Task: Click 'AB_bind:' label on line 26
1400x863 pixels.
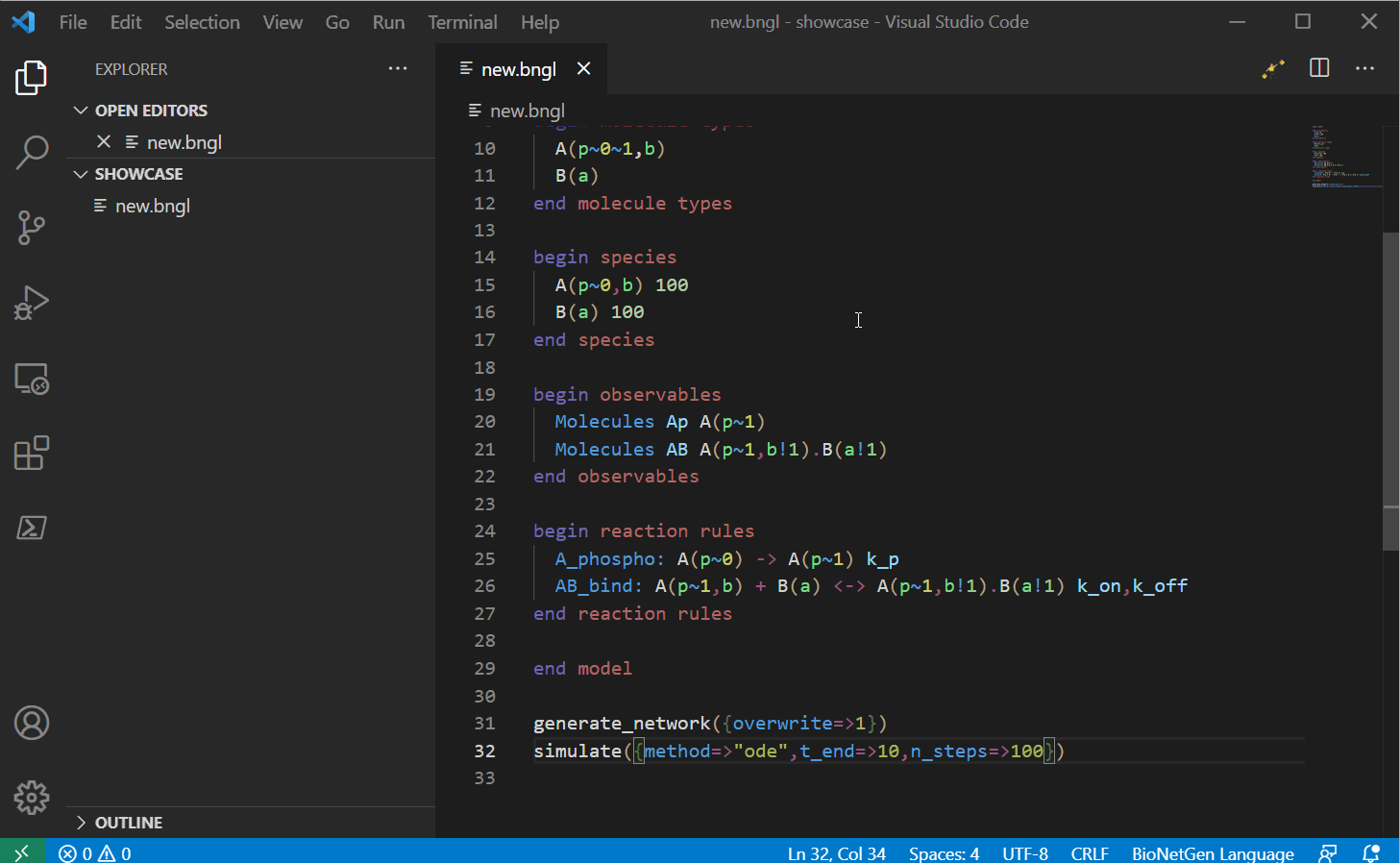Action: [x=599, y=585]
